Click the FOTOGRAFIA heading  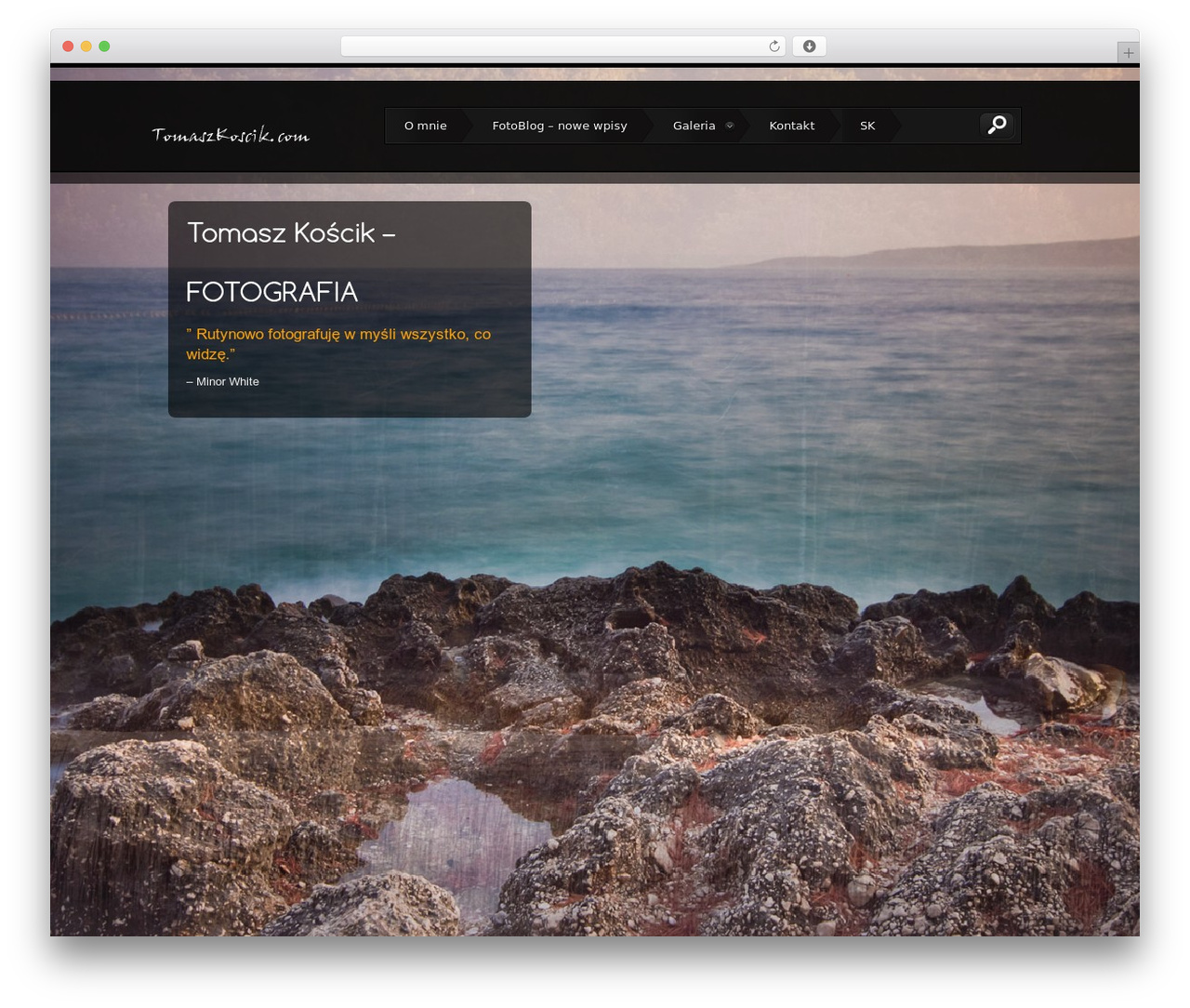272,292
